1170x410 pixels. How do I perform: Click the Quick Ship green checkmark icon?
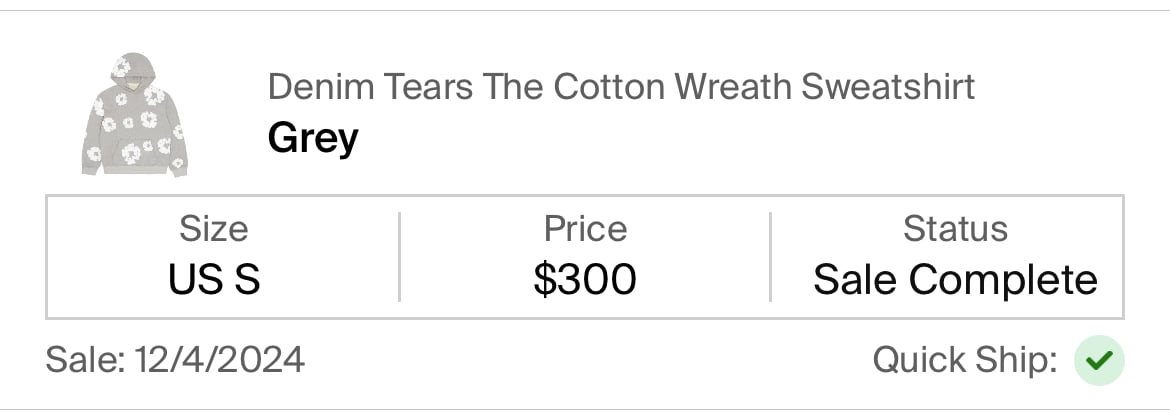1099,361
